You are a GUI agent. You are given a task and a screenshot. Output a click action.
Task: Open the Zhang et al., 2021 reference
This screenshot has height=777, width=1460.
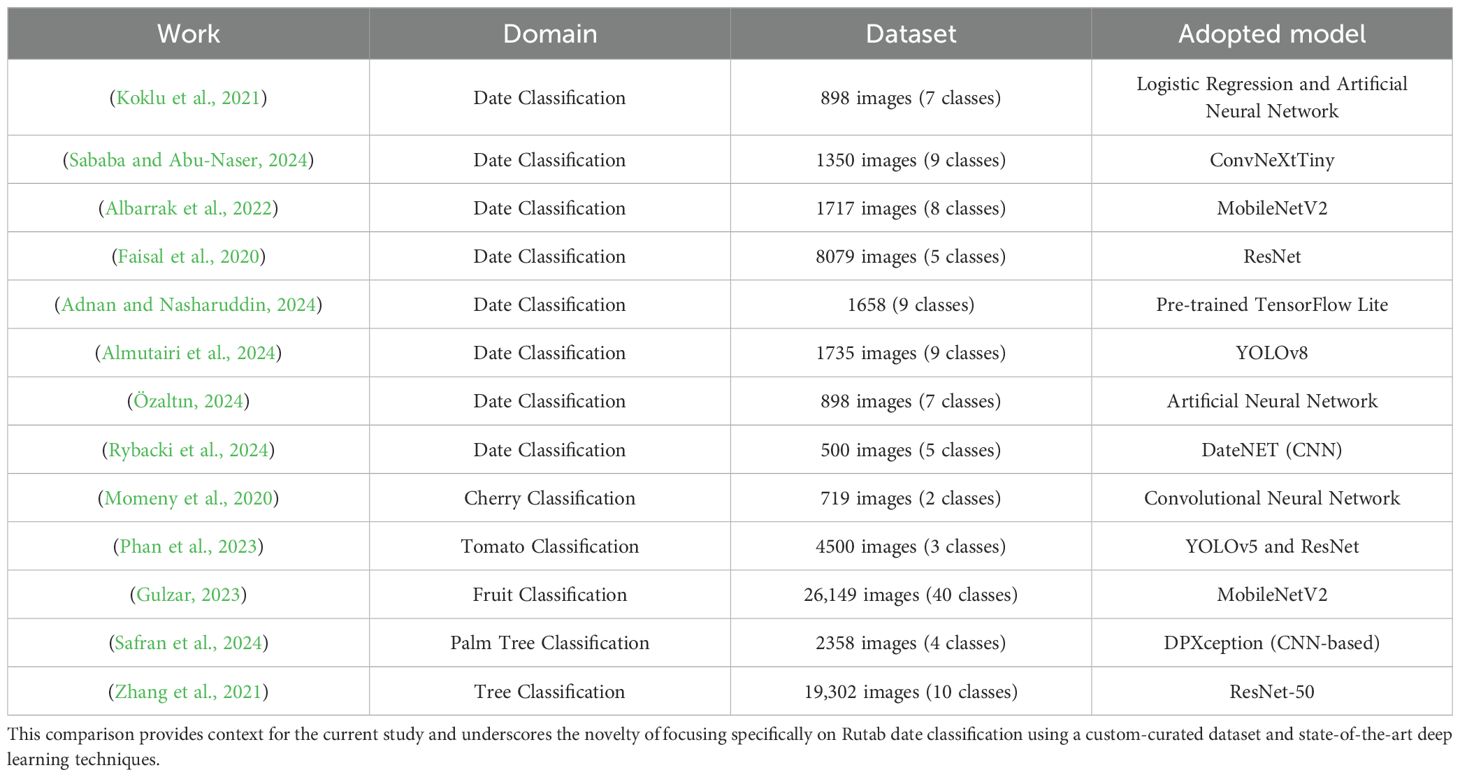[x=188, y=691]
